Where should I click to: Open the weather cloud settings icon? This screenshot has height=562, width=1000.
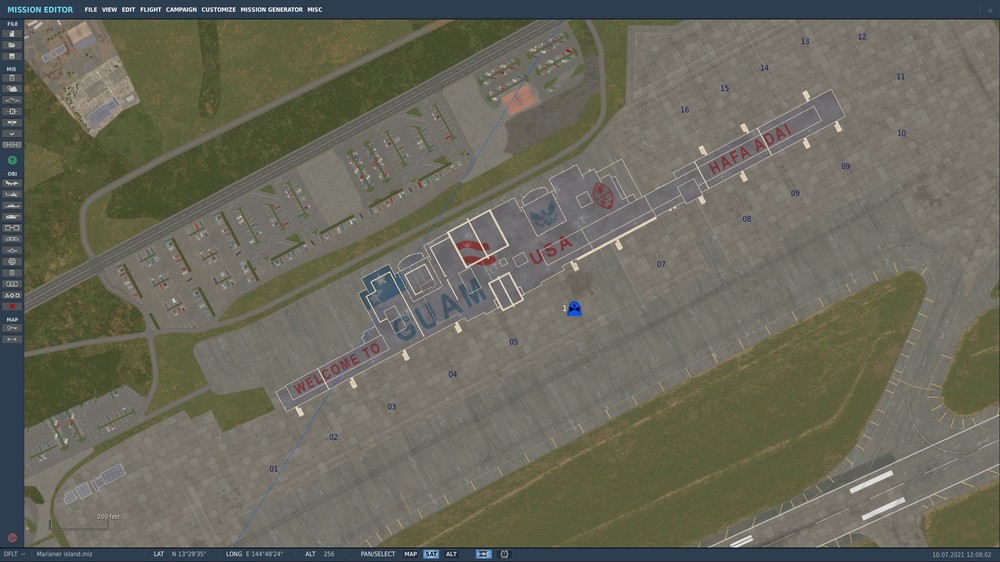(11, 89)
